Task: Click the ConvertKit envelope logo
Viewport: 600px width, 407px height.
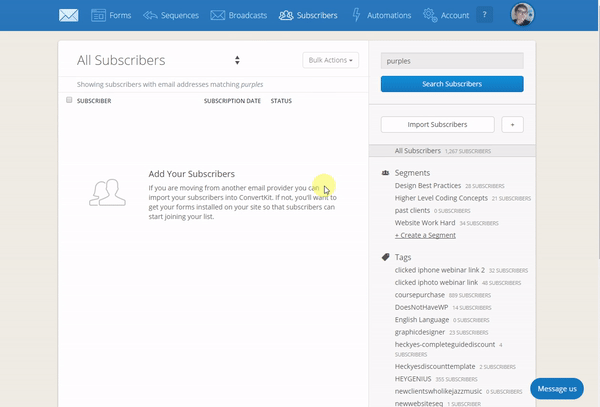Action: (x=68, y=15)
